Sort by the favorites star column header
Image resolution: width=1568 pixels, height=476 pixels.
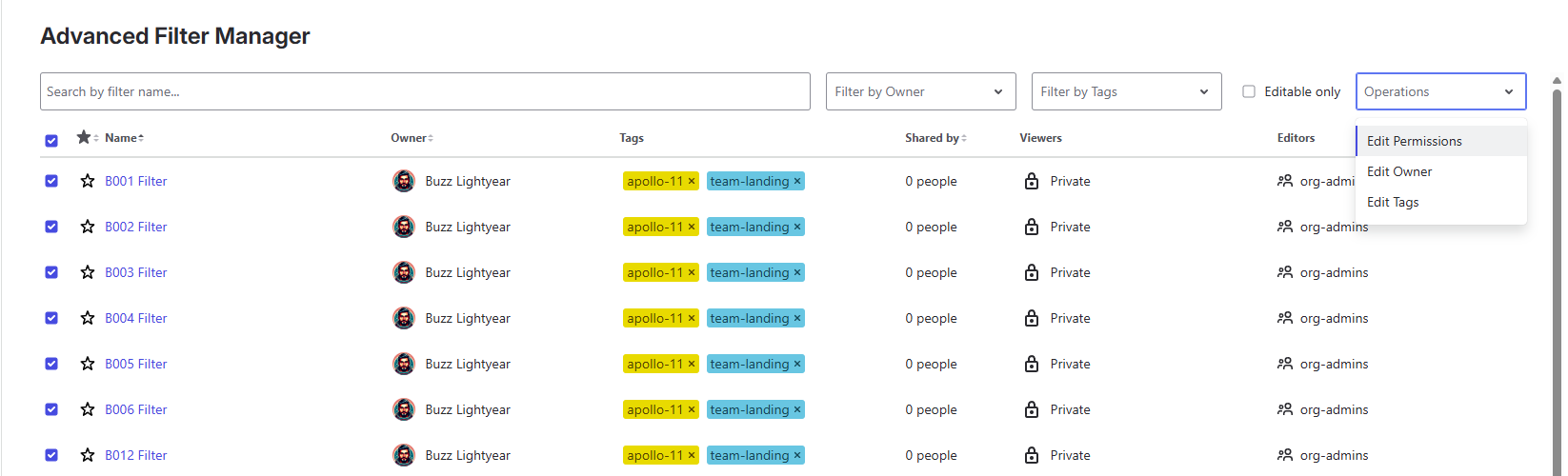pos(87,137)
